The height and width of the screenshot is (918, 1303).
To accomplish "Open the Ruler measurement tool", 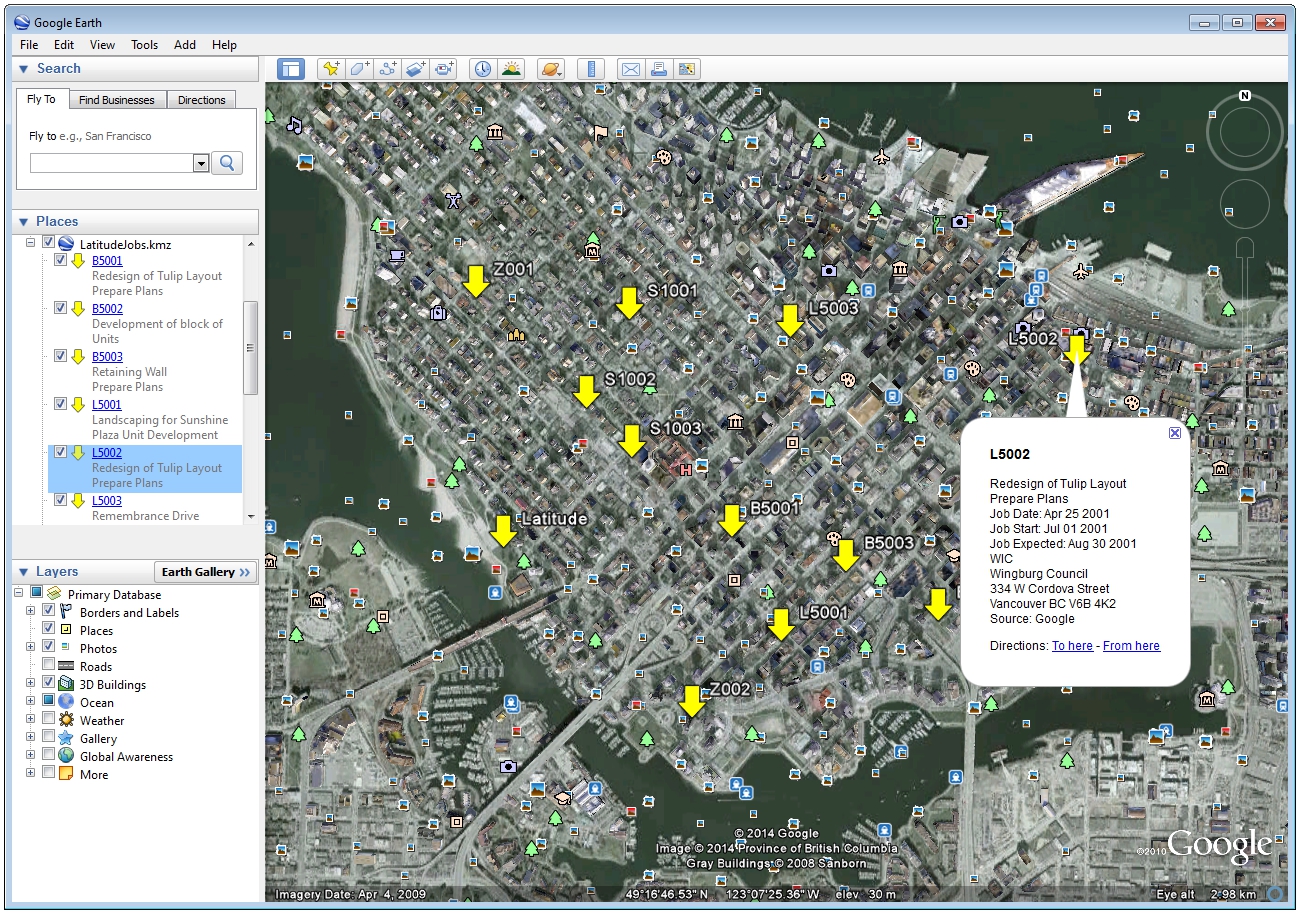I will coord(592,69).
